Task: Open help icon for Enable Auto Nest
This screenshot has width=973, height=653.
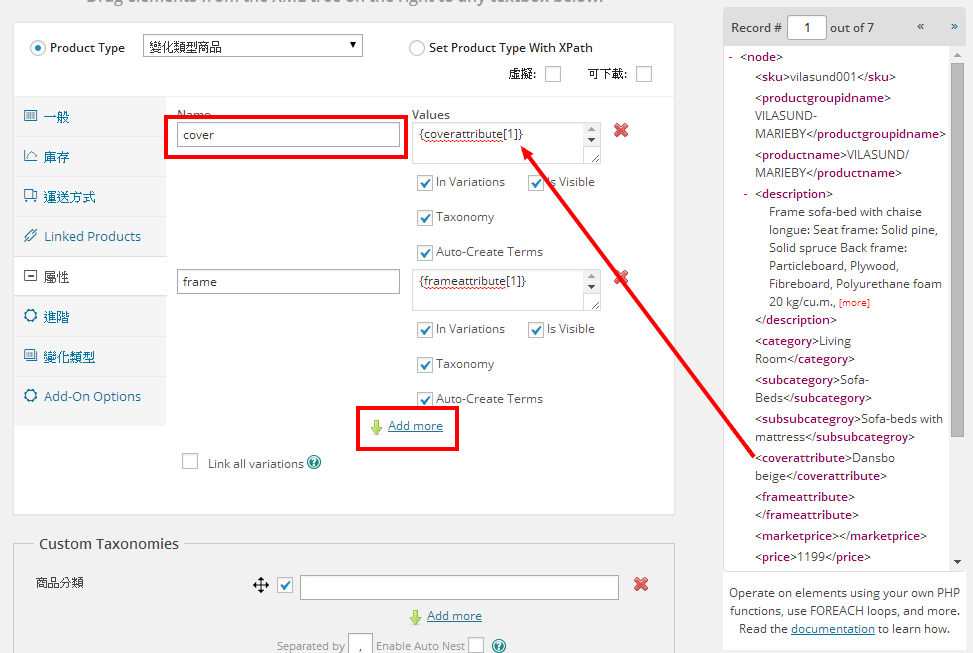Action: 498,646
